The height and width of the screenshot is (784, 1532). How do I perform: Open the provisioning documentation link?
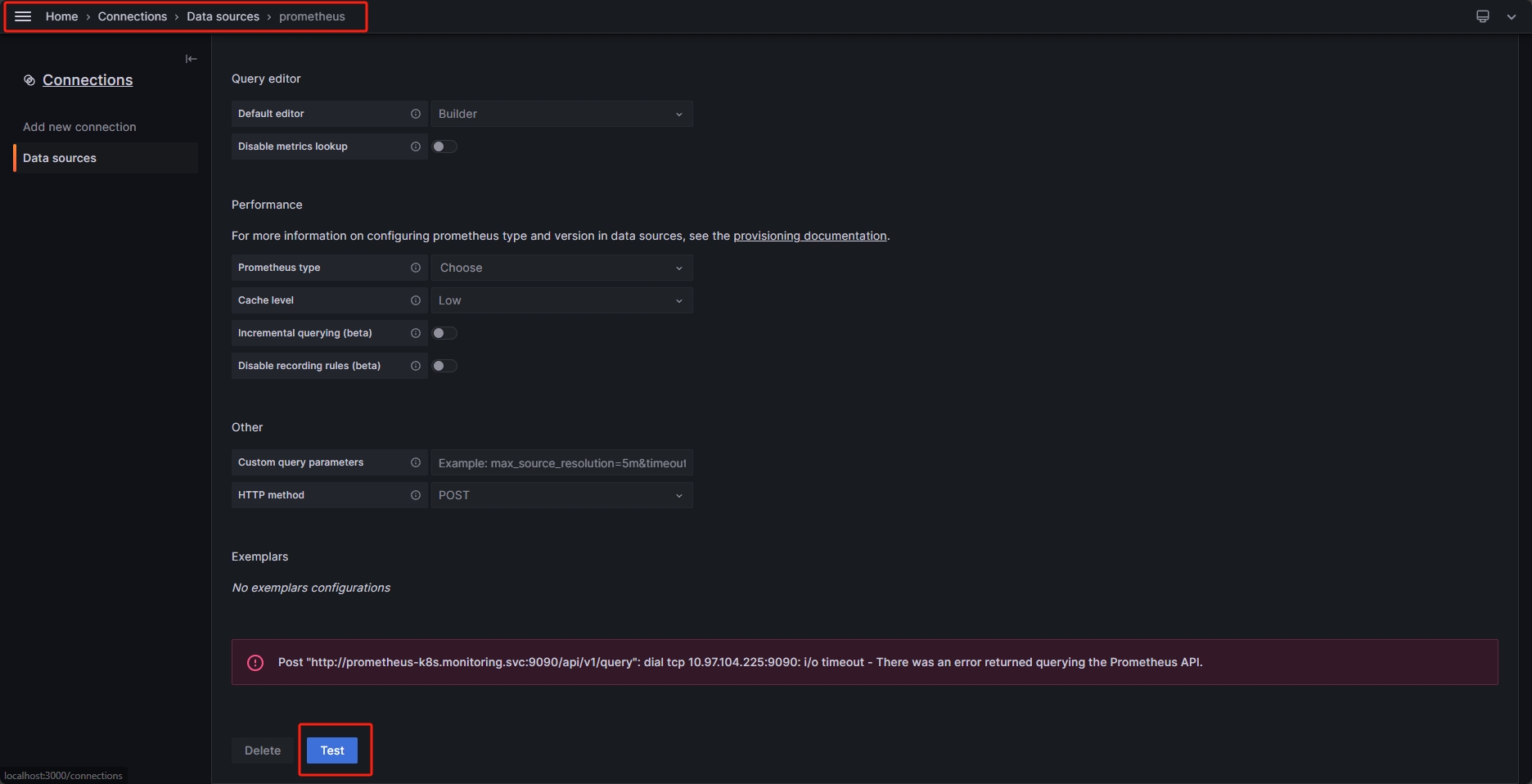pyautogui.click(x=810, y=236)
